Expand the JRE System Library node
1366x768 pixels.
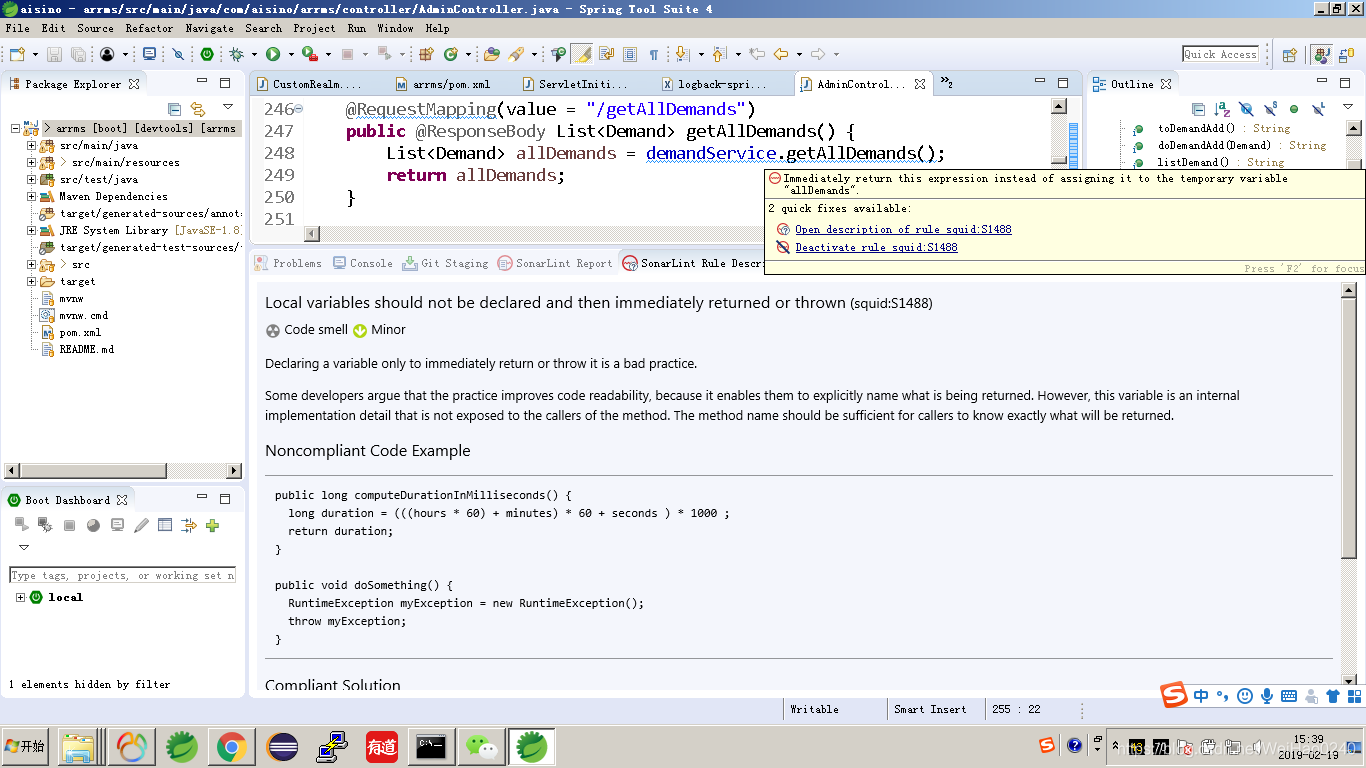pyautogui.click(x=31, y=230)
